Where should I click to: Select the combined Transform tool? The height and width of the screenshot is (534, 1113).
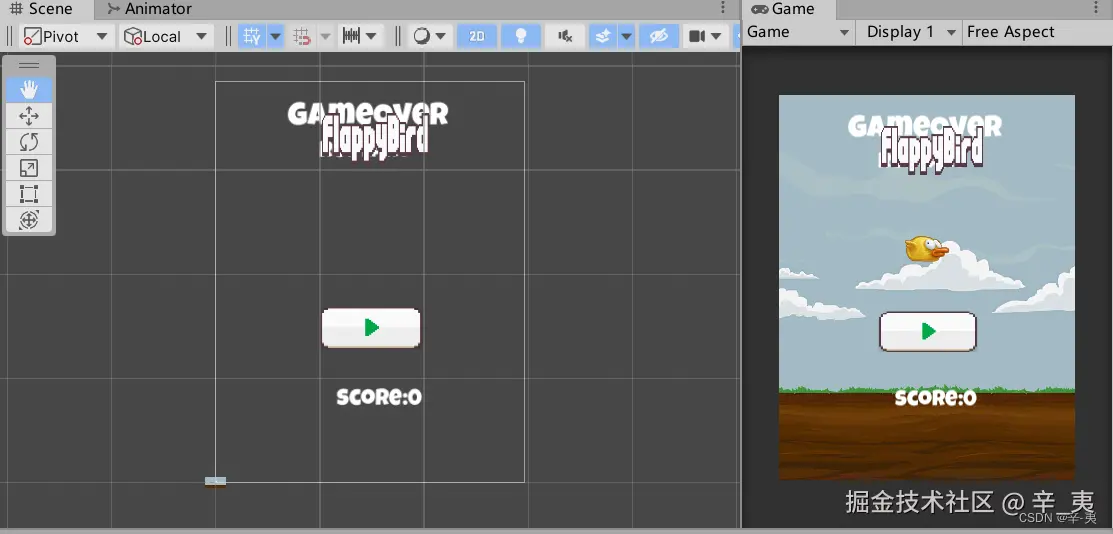tap(28, 220)
